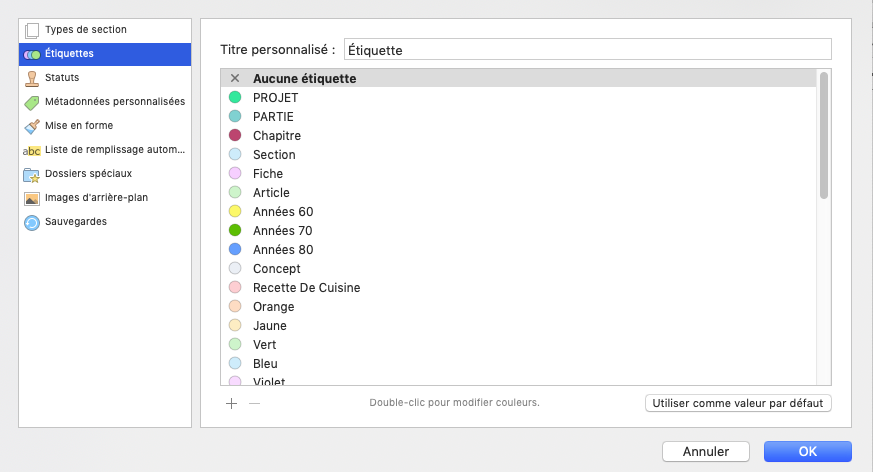Click the Liste de remplissage abc icon

click(x=32, y=150)
